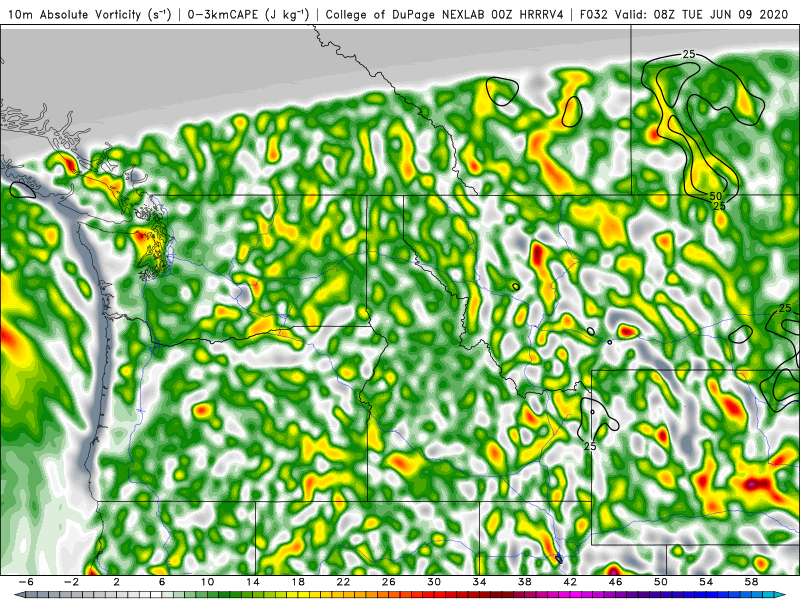Click the "58" color scale label
This screenshot has height=600, width=800.
coord(751,582)
